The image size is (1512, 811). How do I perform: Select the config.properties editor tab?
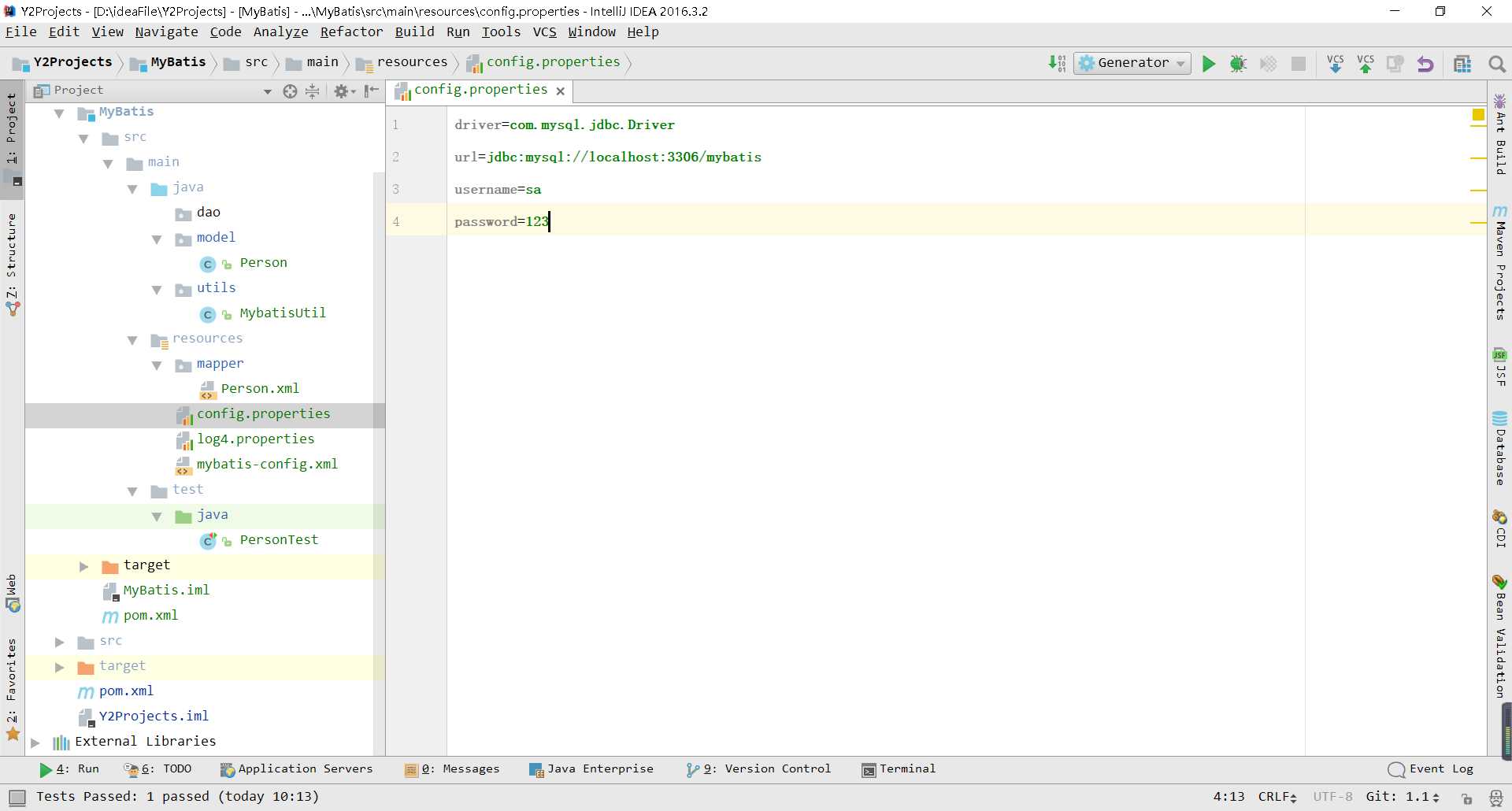pyautogui.click(x=480, y=91)
